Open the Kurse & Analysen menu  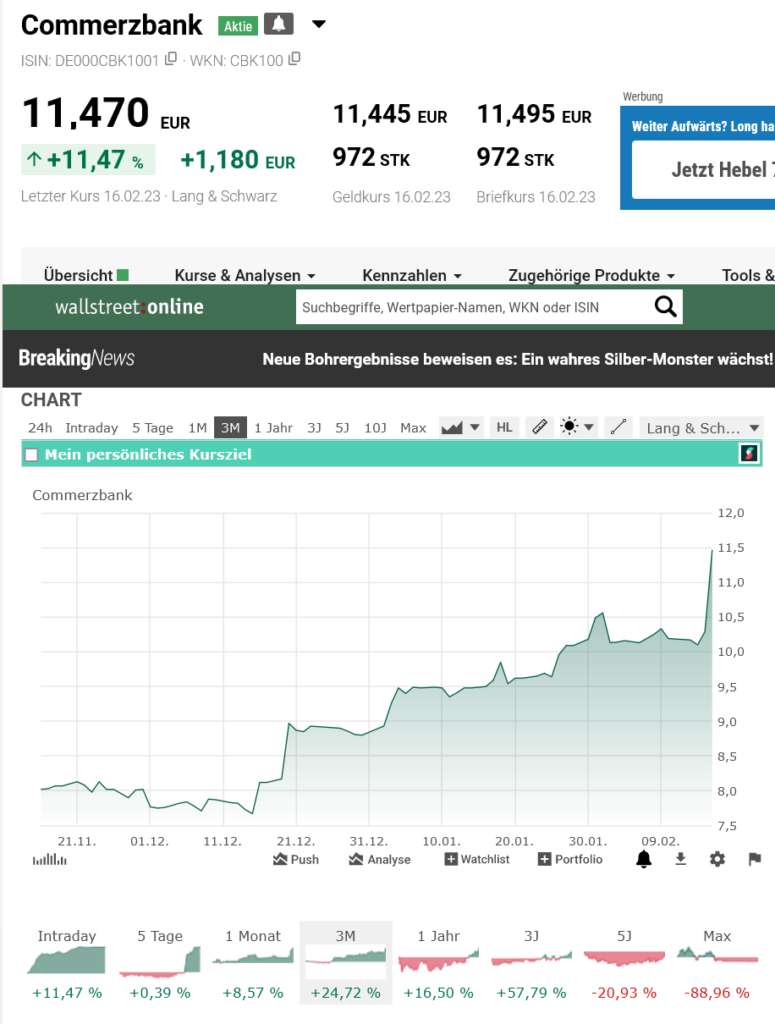[x=244, y=275]
